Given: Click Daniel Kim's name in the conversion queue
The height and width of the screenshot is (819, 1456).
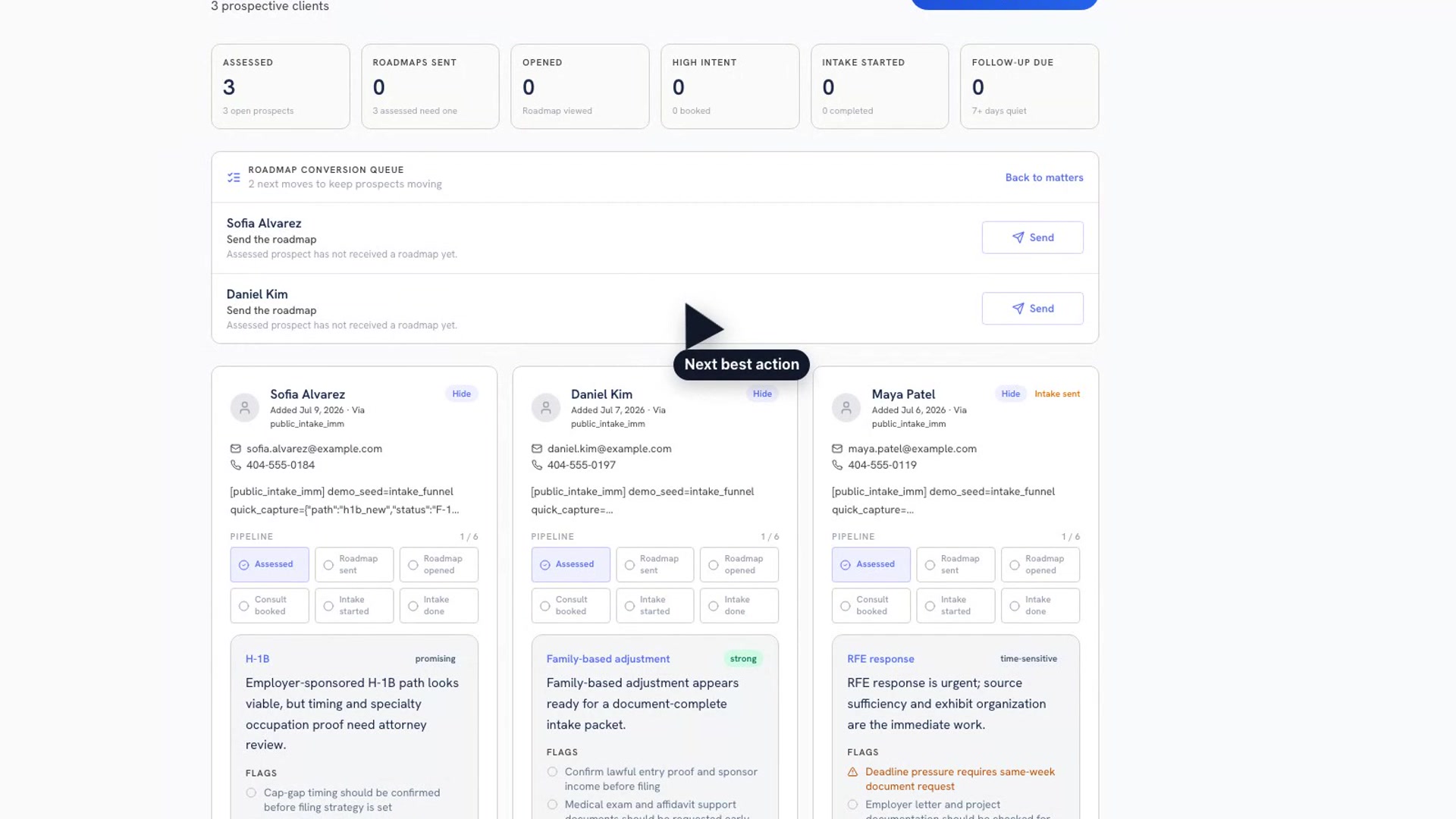Looking at the screenshot, I should coord(257,294).
